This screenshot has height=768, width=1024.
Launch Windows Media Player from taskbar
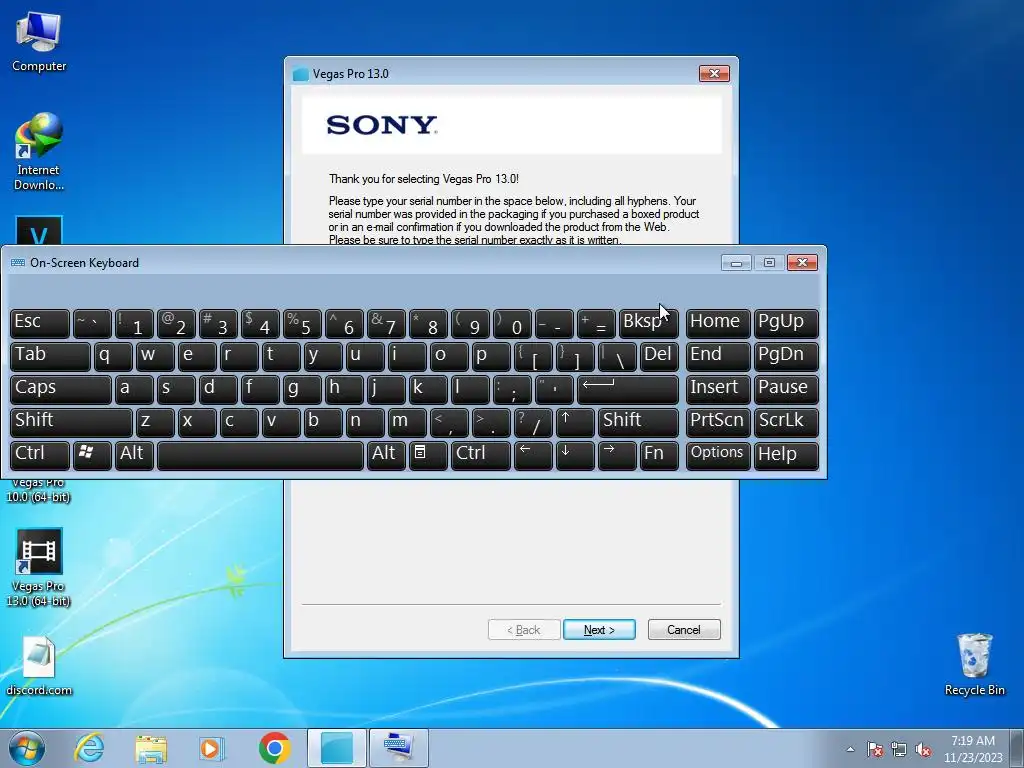[212, 748]
